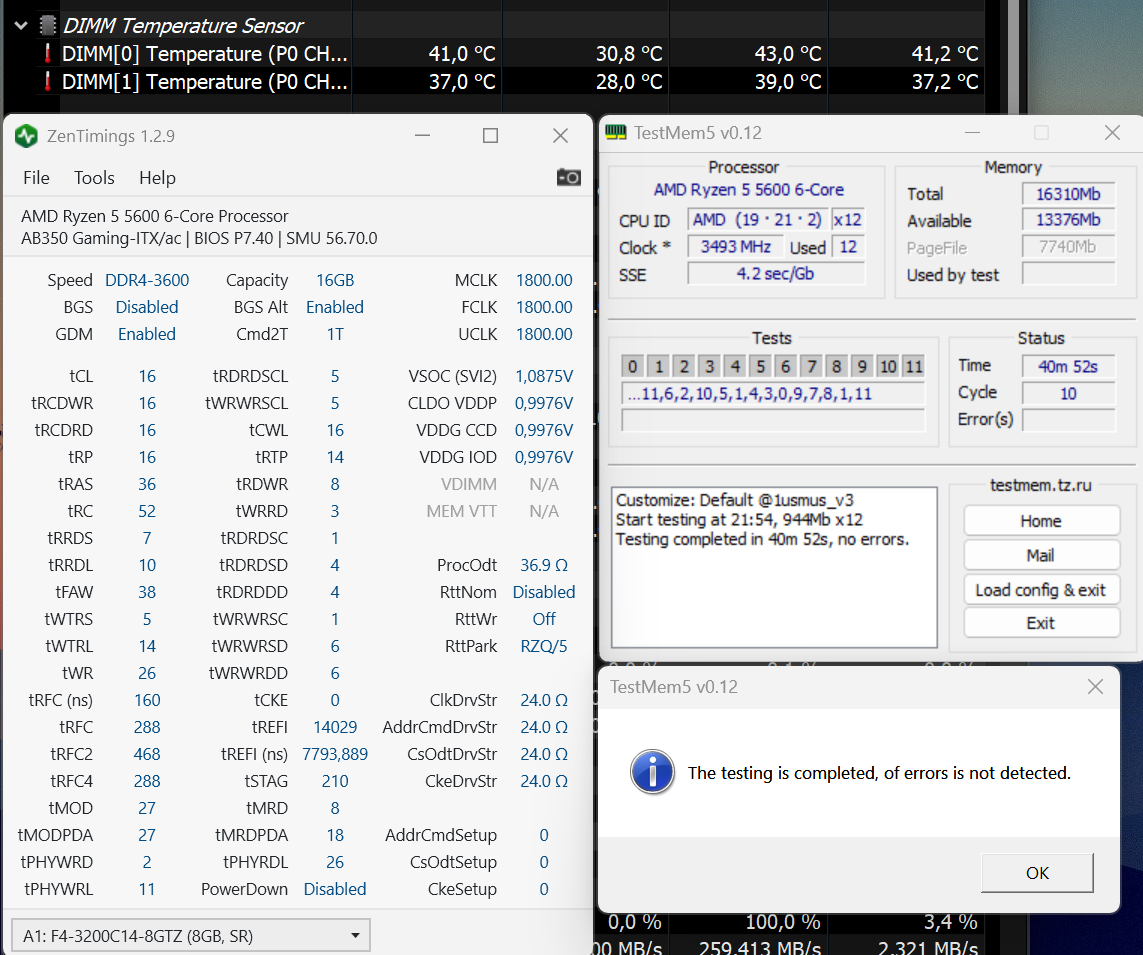Click the ZenTimings app logo icon
Viewport: 1143px width, 955px height.
(x=26, y=136)
